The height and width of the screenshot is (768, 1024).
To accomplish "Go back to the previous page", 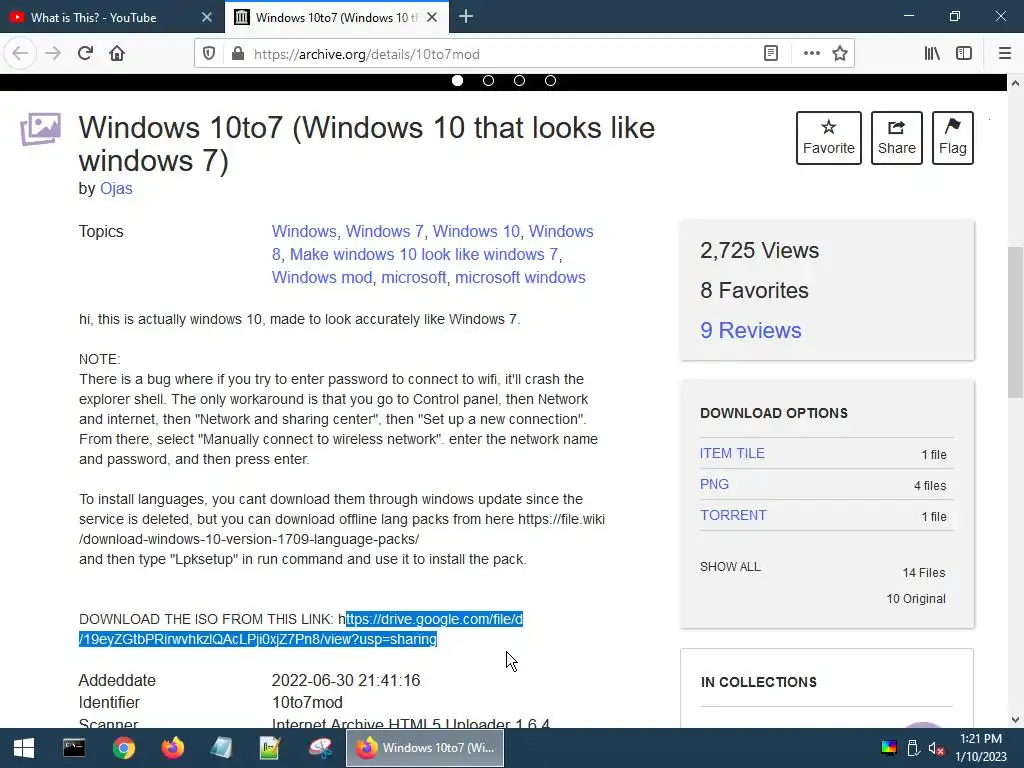I will pyautogui.click(x=20, y=54).
